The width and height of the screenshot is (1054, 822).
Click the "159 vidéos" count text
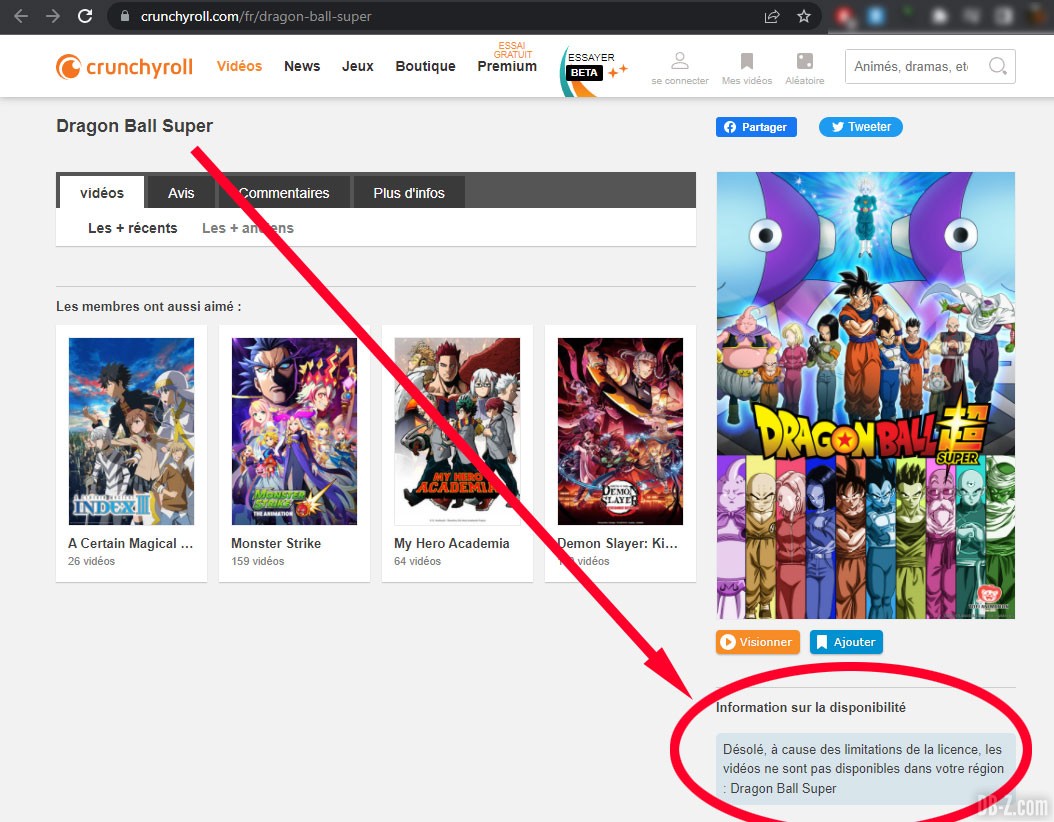[257, 561]
